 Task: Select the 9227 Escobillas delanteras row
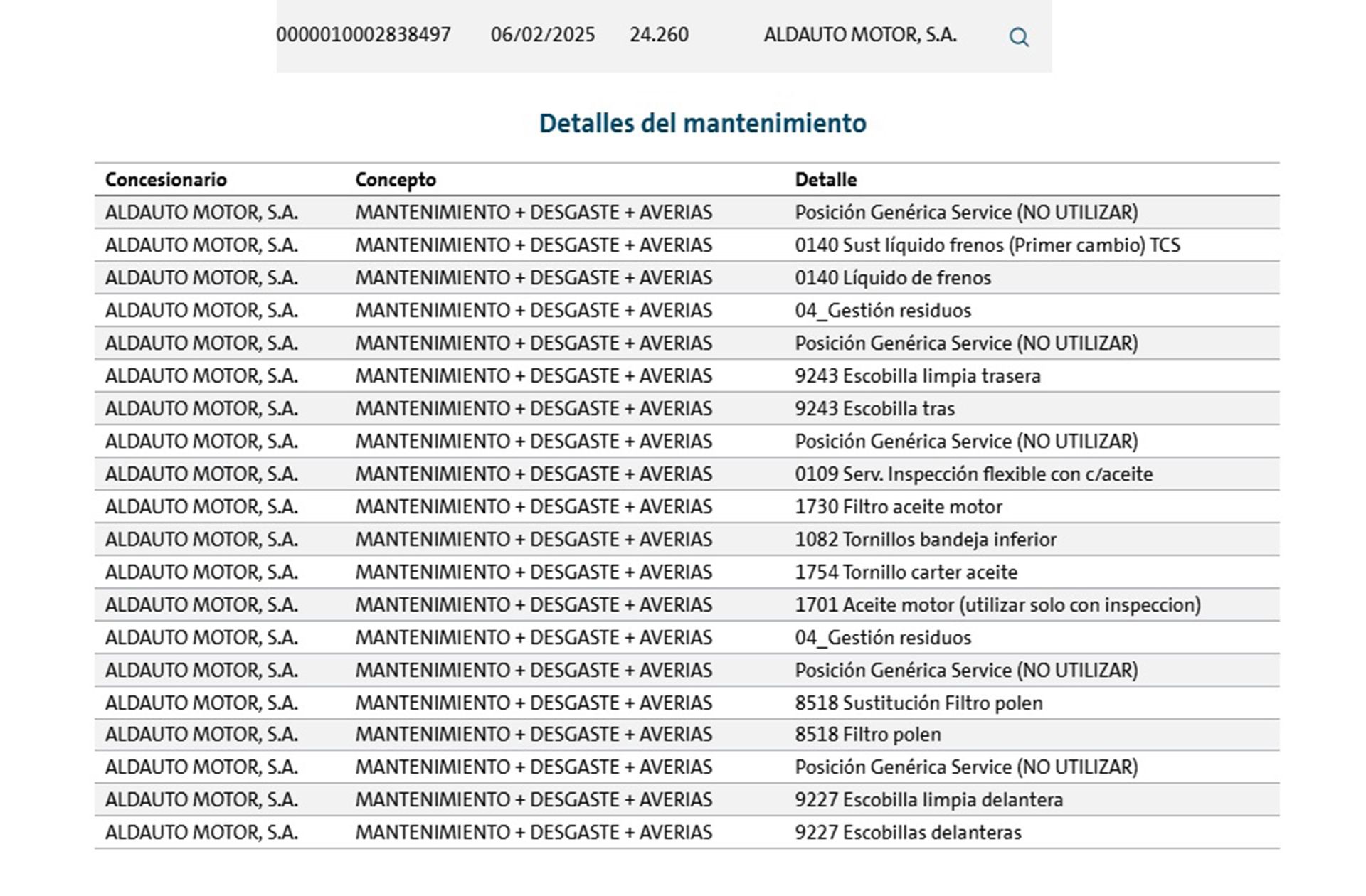pyautogui.click(x=687, y=833)
